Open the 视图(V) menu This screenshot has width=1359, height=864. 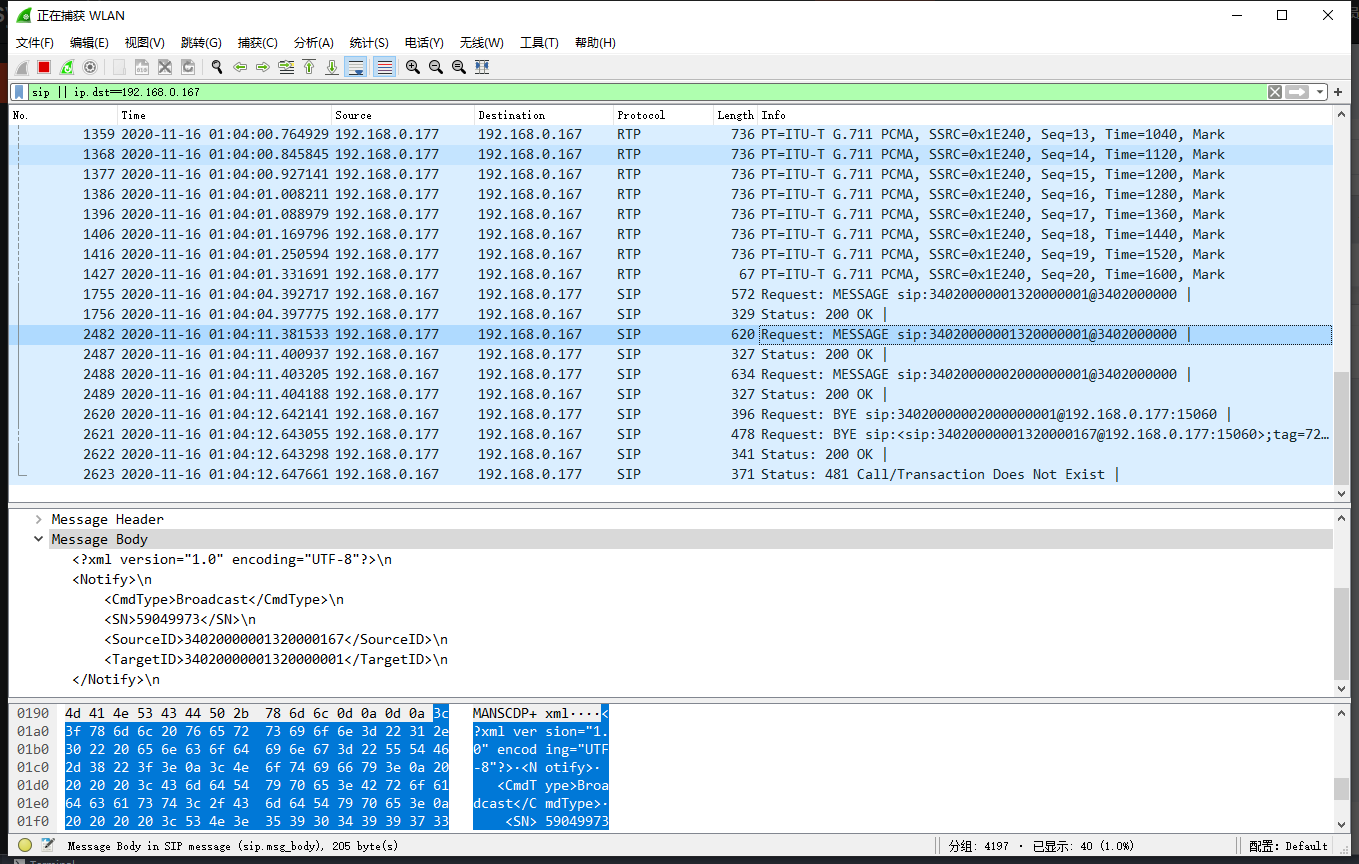(144, 42)
